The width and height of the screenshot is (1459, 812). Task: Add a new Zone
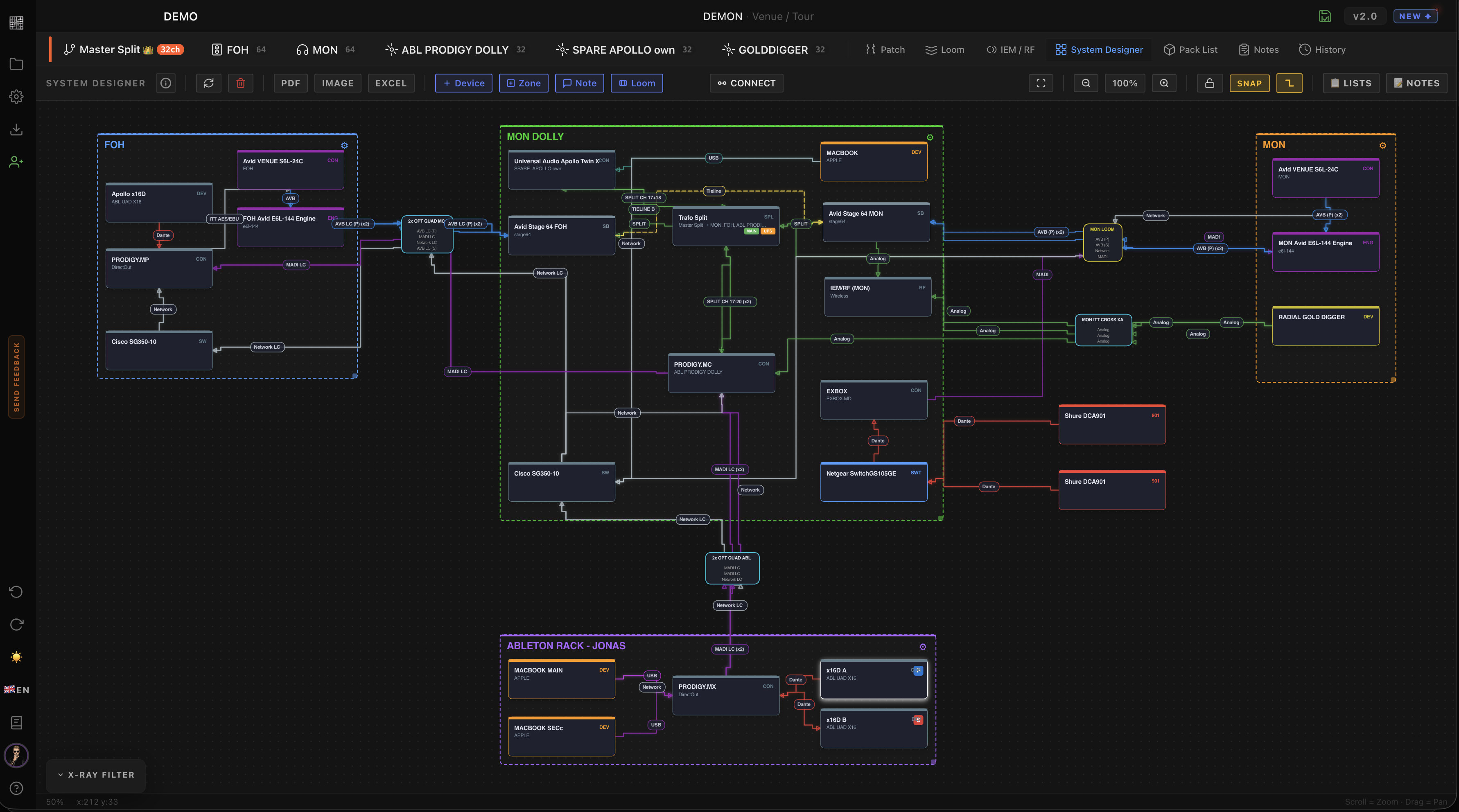point(523,83)
